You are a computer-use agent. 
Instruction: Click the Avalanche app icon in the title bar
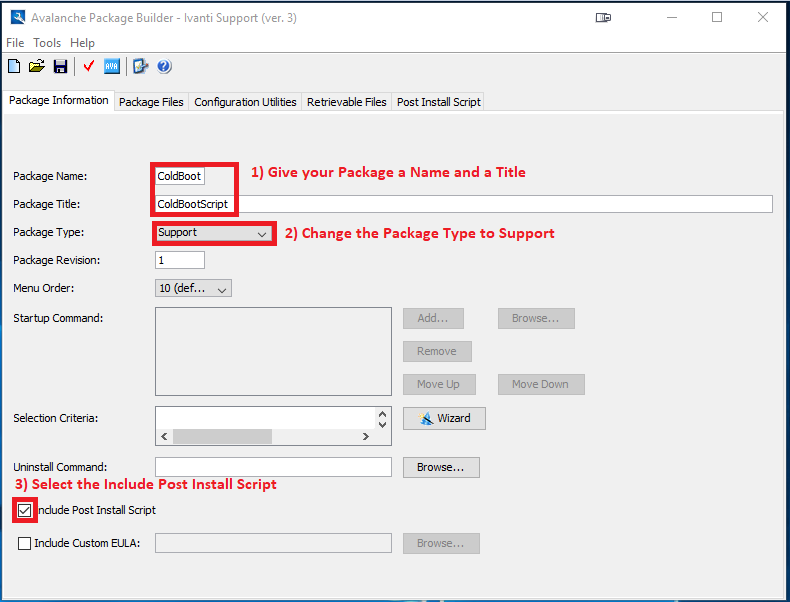[18, 18]
